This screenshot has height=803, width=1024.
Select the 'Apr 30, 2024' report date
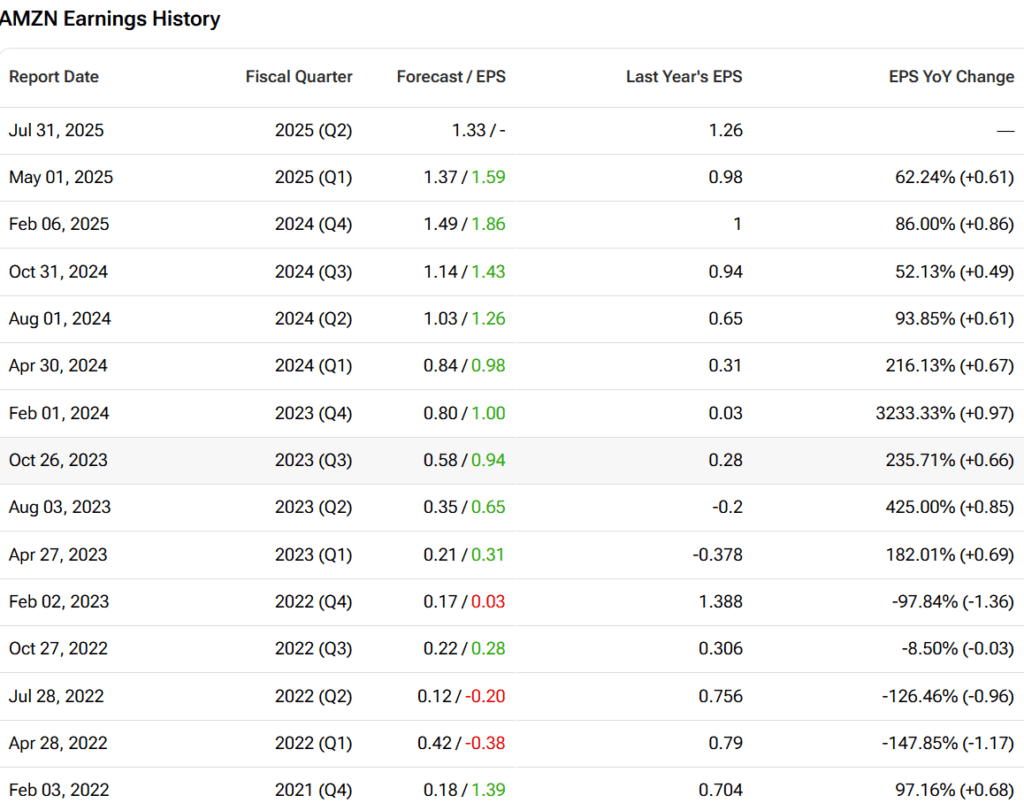point(58,366)
